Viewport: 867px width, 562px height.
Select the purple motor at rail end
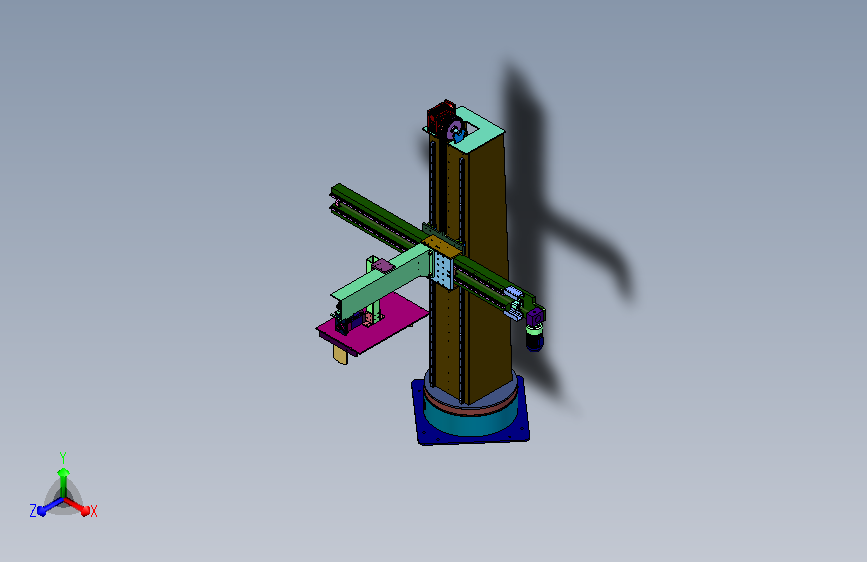coord(535,318)
